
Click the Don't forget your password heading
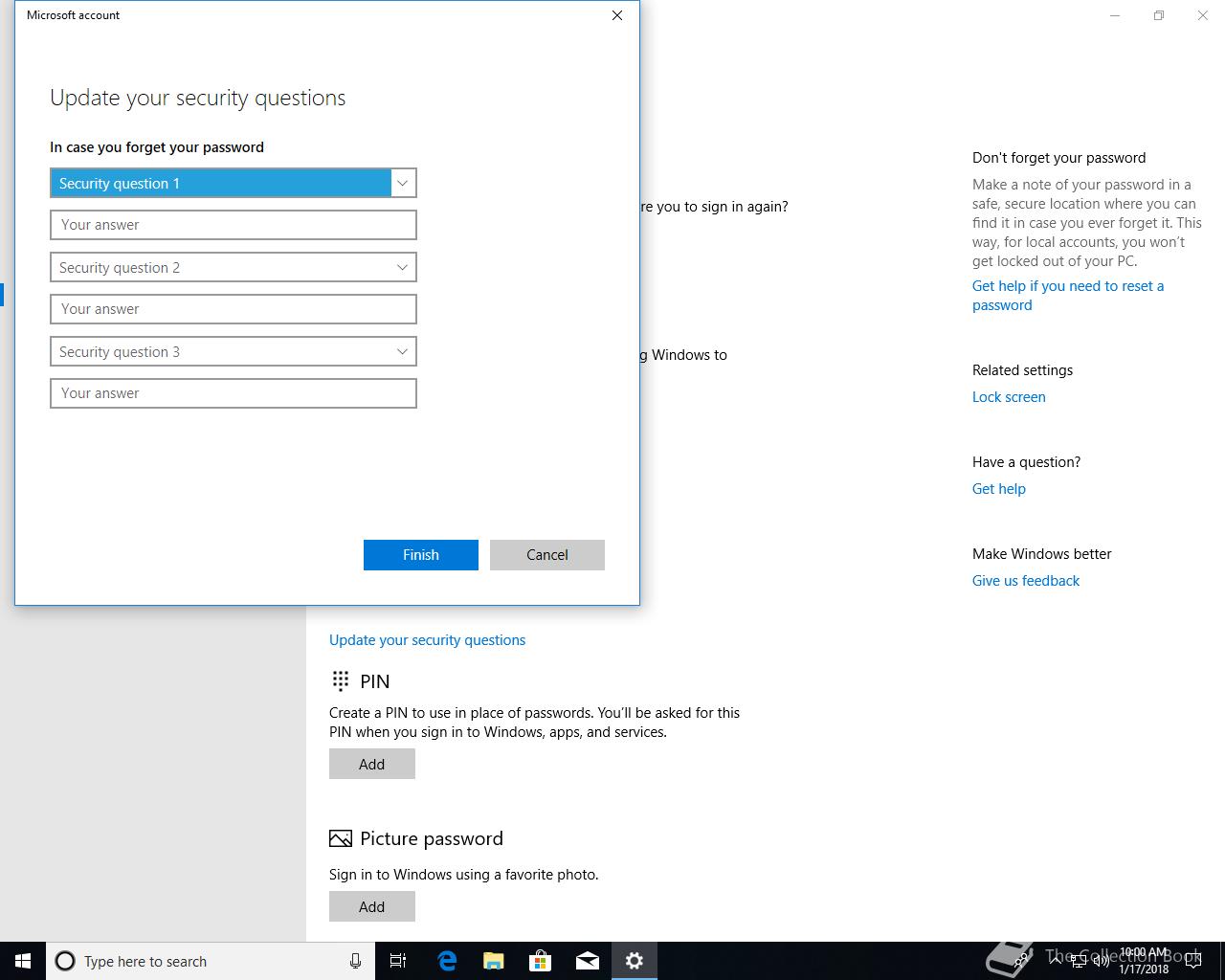pos(1058,158)
